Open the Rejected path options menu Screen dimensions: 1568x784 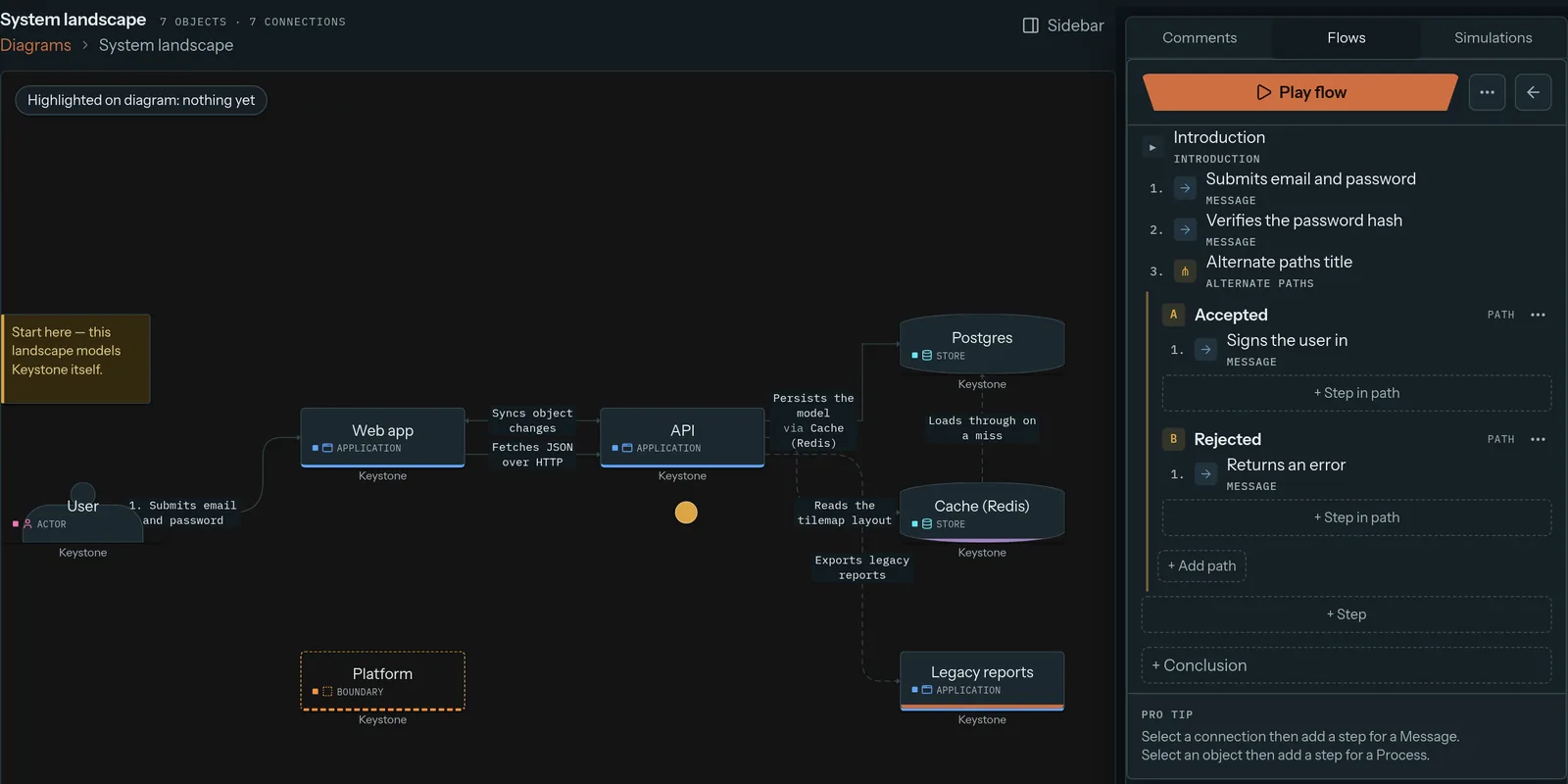[x=1538, y=439]
